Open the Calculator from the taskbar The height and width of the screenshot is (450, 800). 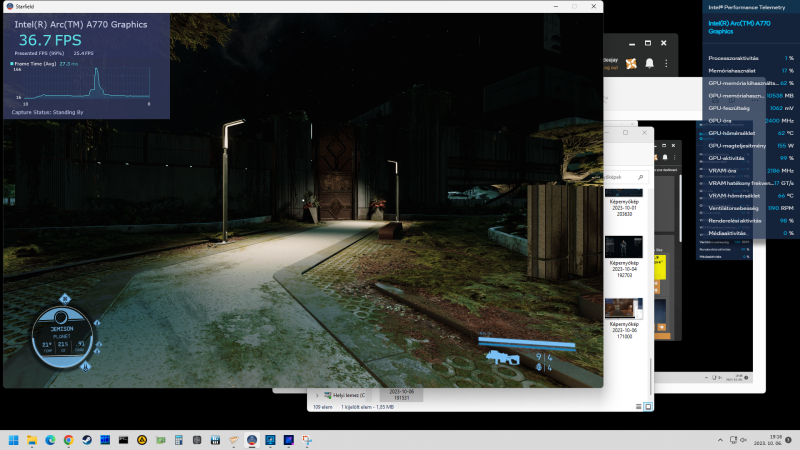click(x=179, y=440)
